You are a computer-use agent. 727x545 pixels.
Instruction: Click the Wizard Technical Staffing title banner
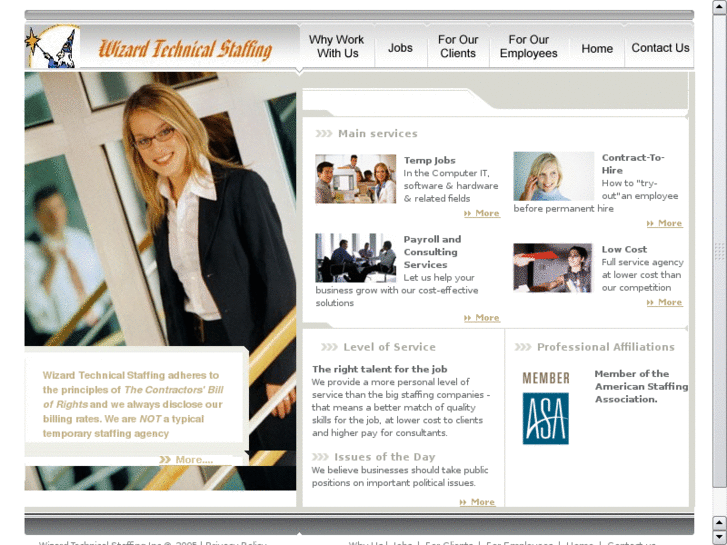pyautogui.click(x=185, y=50)
